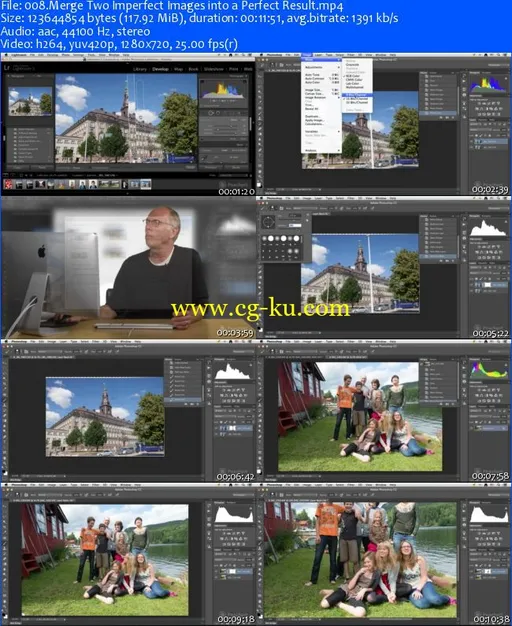The width and height of the screenshot is (512, 626).
Task: Choose Calculations... in the Image menu
Action: tap(321, 124)
